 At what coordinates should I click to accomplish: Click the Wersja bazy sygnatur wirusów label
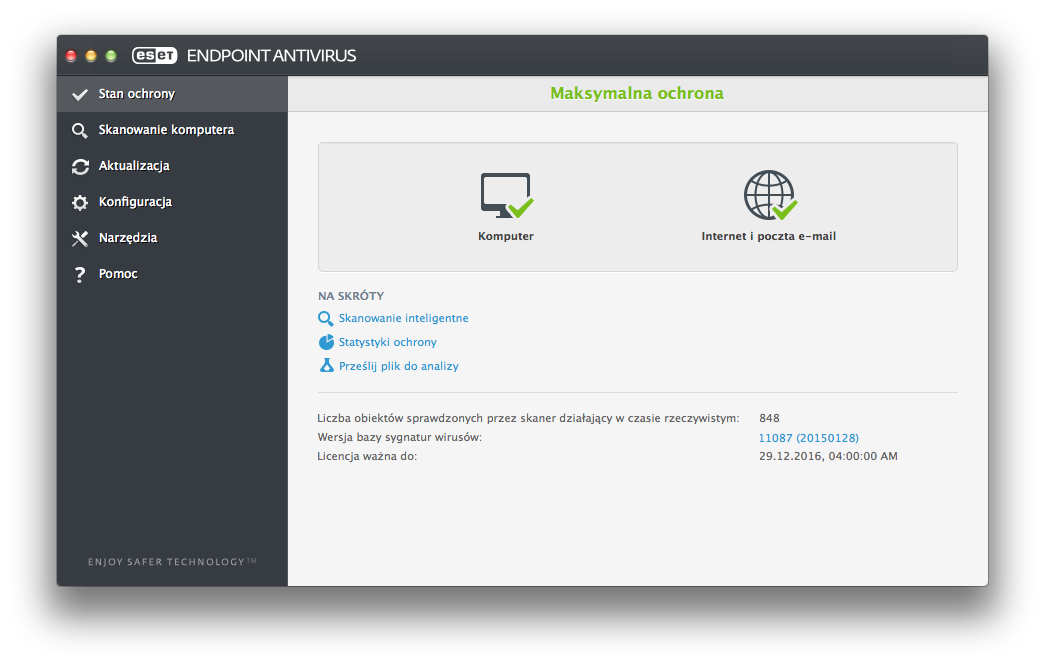399,438
